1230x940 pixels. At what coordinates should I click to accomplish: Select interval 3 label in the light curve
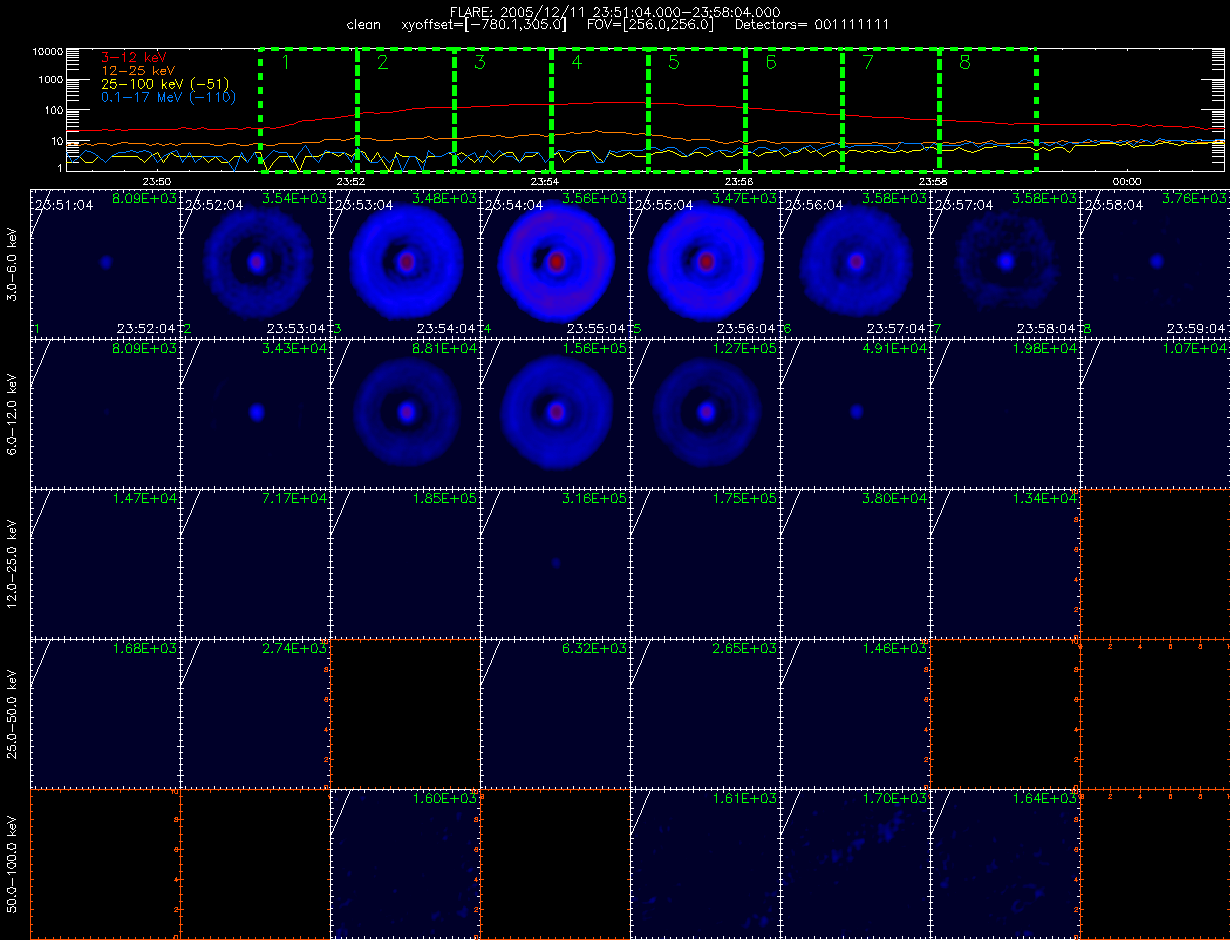coord(479,63)
